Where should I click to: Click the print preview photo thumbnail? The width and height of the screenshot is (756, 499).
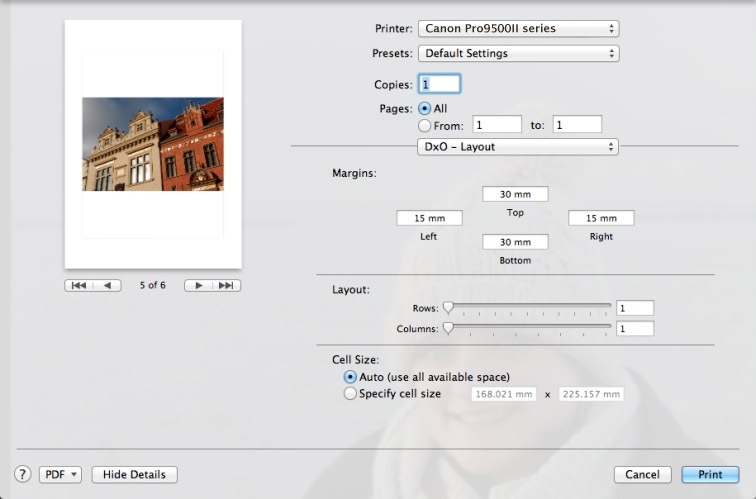[153, 144]
